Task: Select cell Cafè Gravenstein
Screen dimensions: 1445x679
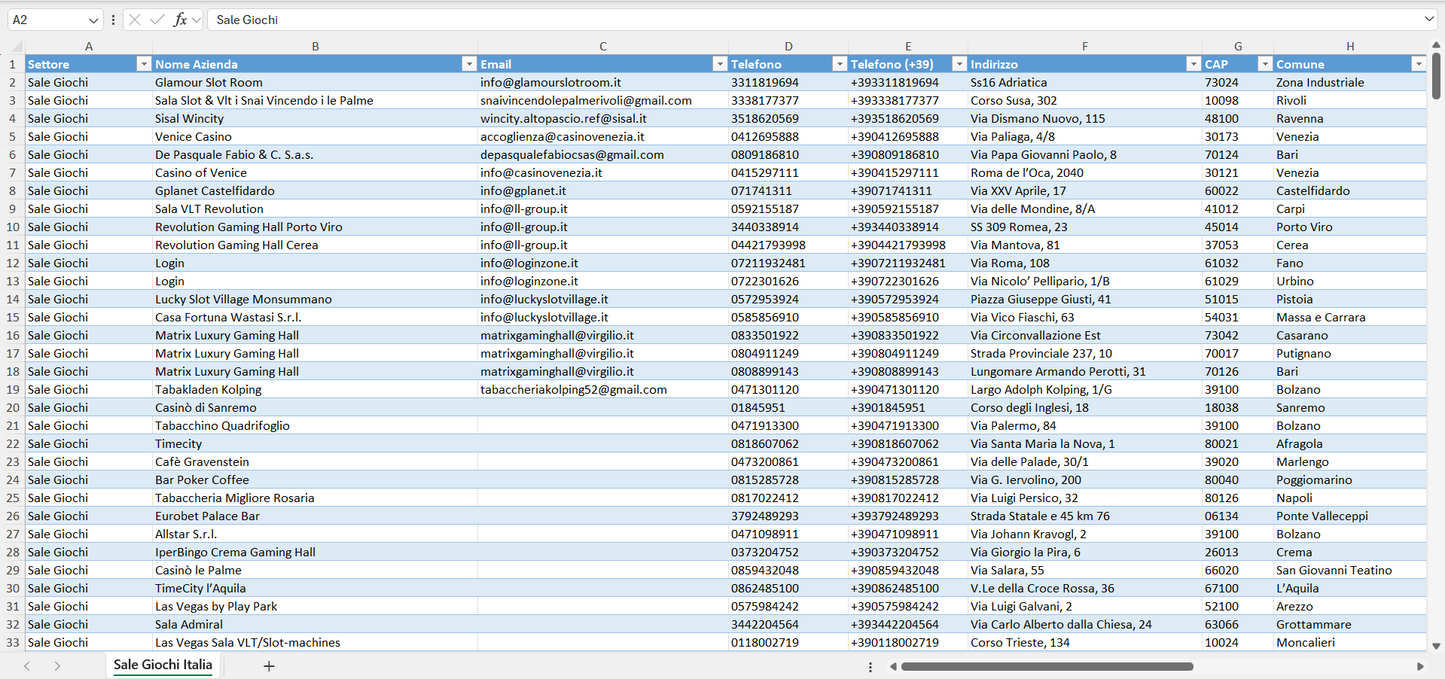Action: 315,462
